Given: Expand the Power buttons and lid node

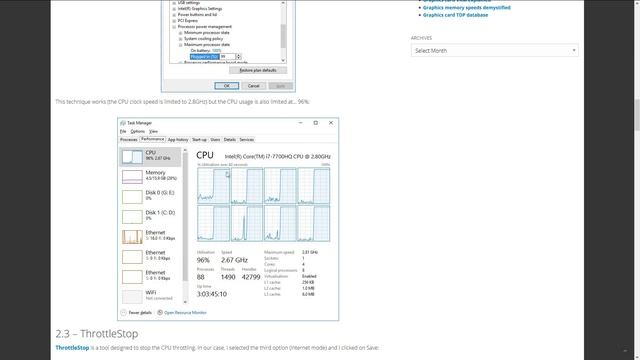Looking at the screenshot, I should pyautogui.click(x=174, y=15).
